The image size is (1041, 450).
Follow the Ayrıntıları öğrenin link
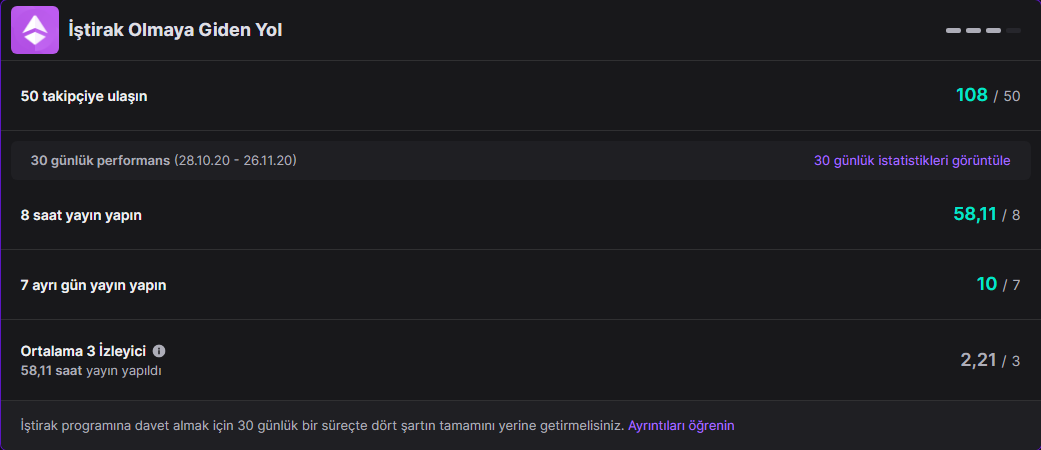[681, 425]
